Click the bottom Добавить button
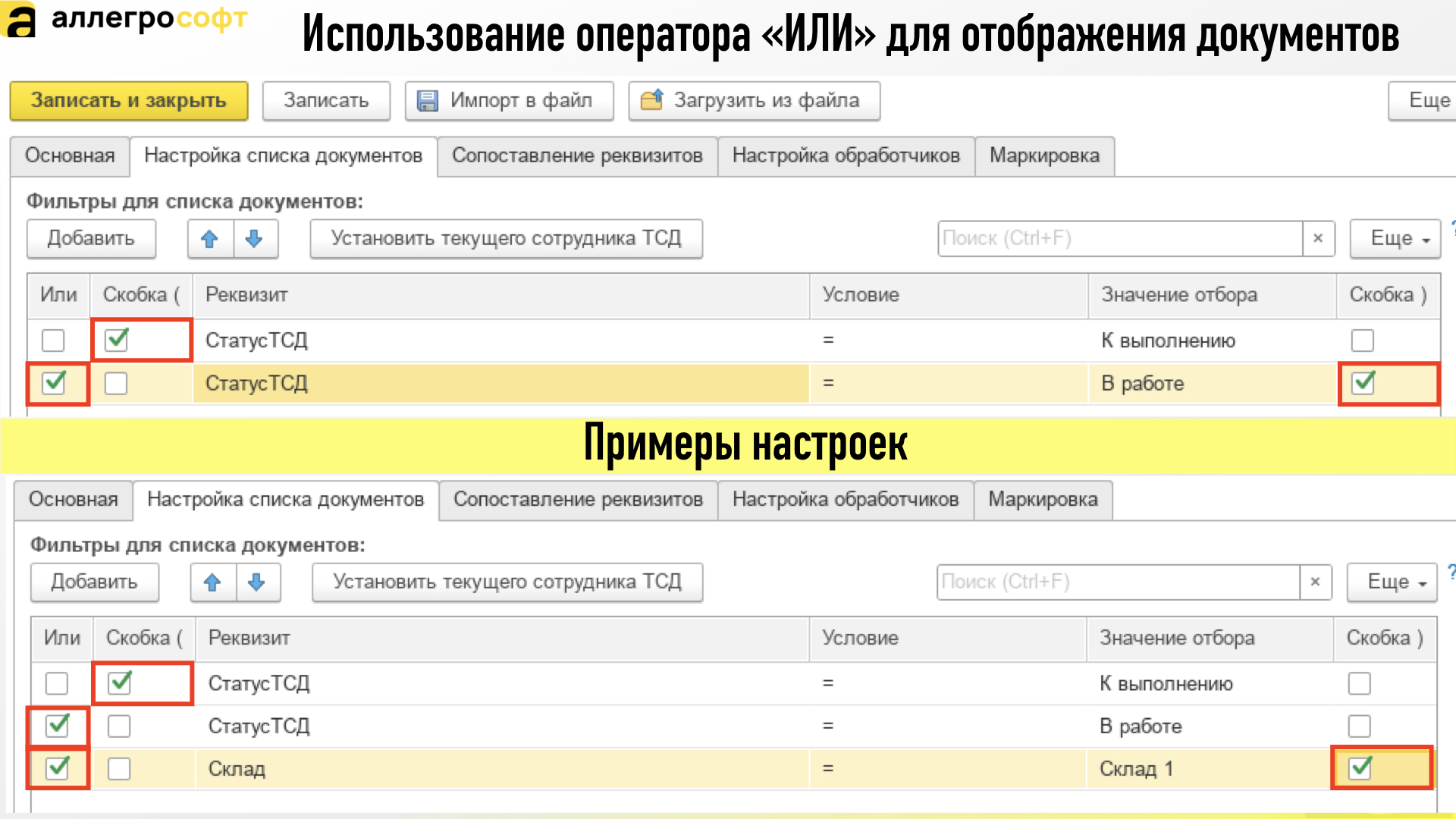Viewport: 1456px width, 819px height. pyautogui.click(x=94, y=582)
